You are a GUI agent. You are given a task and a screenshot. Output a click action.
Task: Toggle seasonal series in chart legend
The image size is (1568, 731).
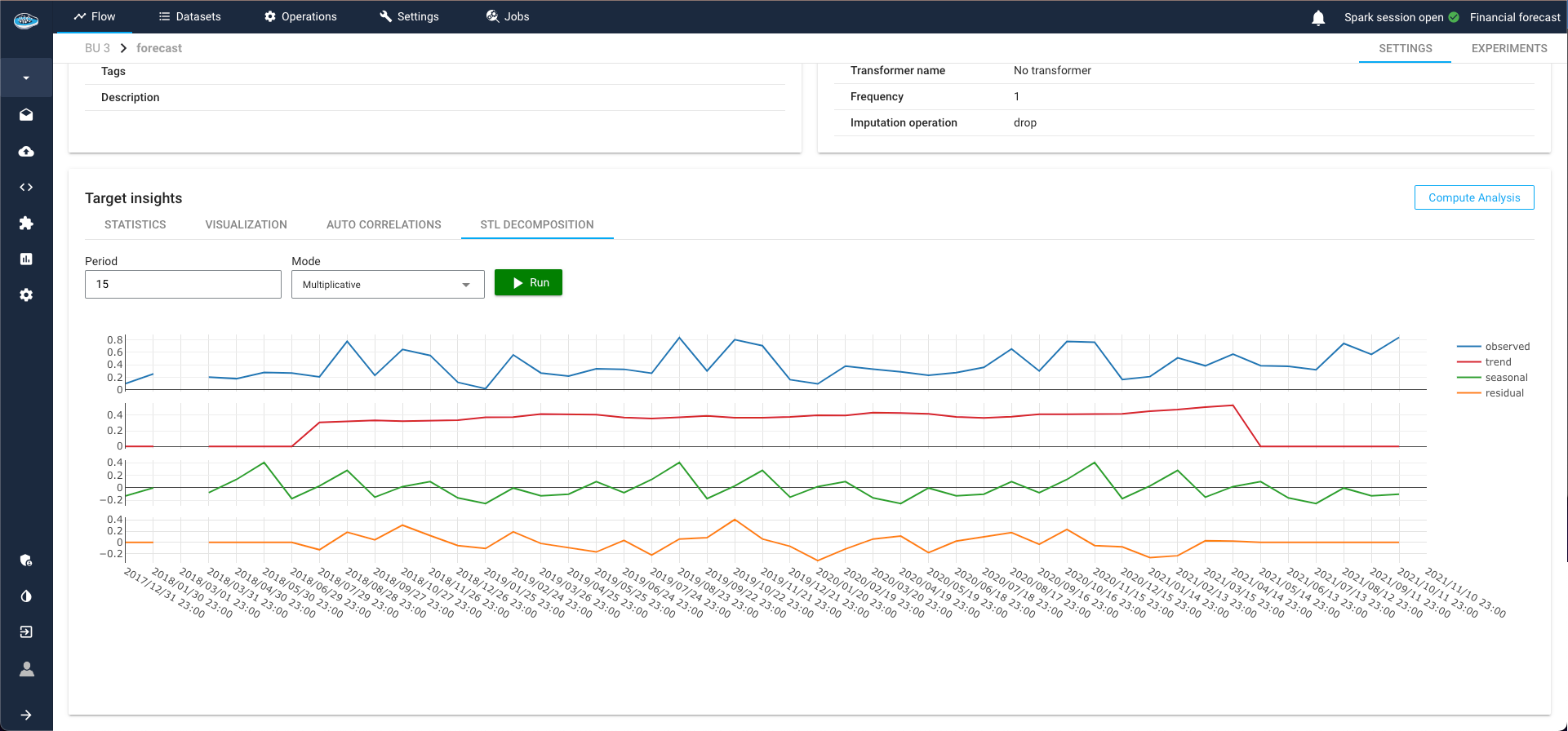(x=1506, y=378)
